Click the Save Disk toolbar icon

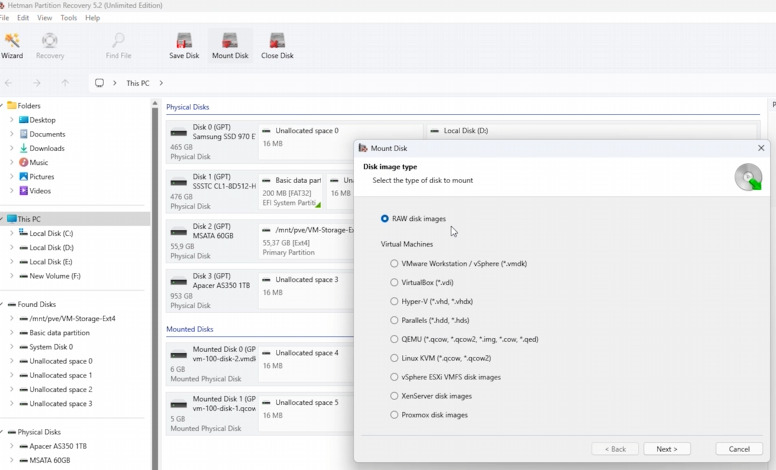(x=184, y=46)
